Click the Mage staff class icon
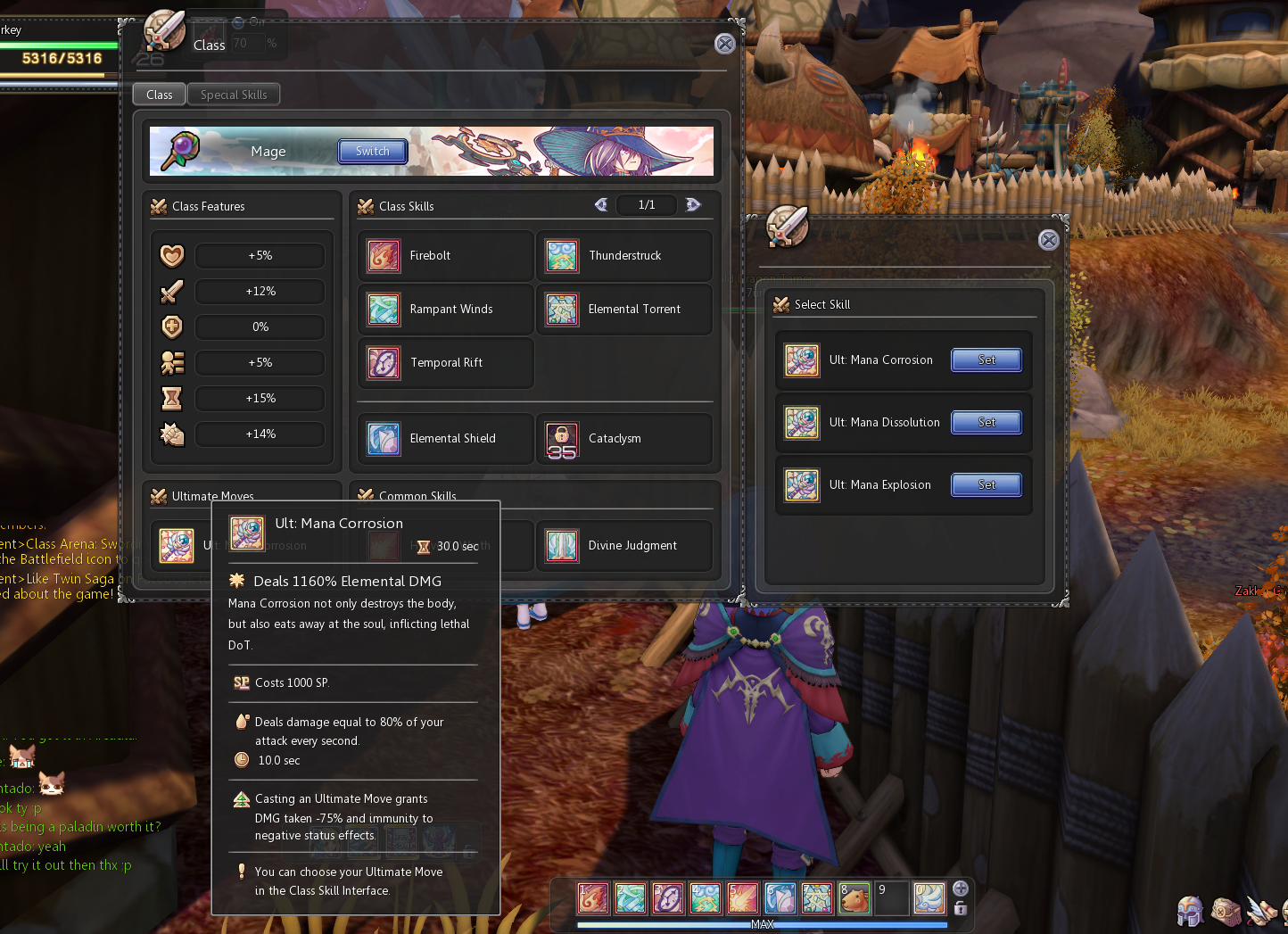Image resolution: width=1288 pixels, height=934 pixels. point(179,151)
